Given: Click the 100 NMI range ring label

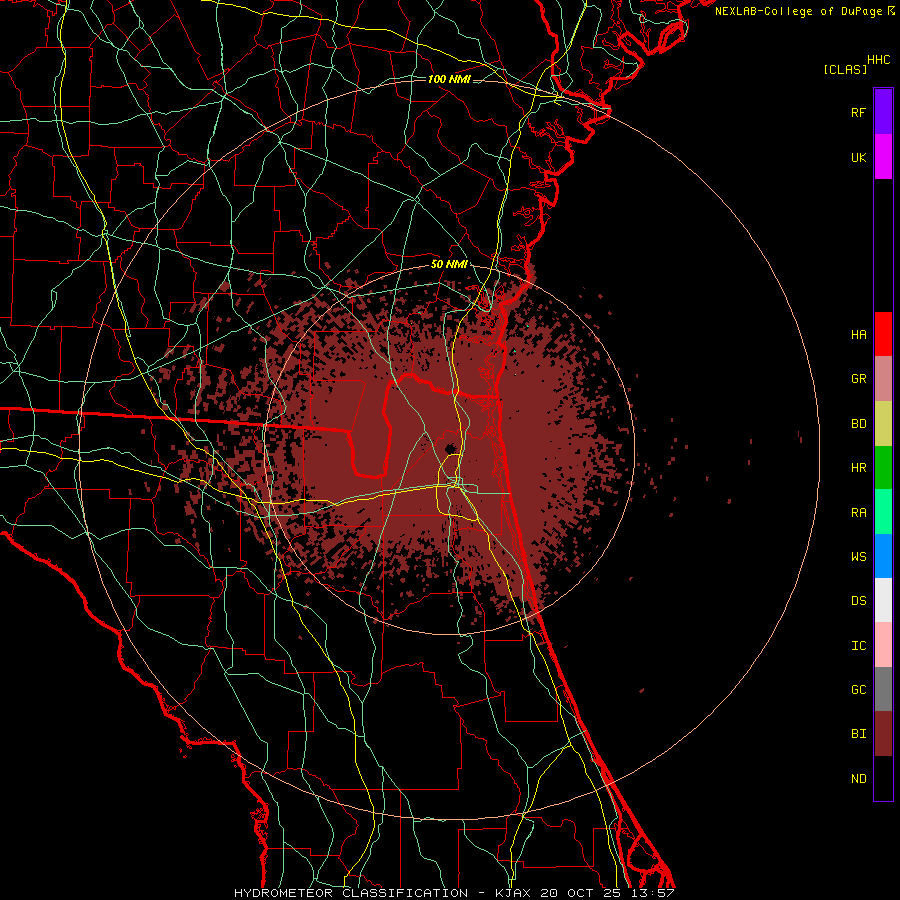Looking at the screenshot, I should (449, 79).
